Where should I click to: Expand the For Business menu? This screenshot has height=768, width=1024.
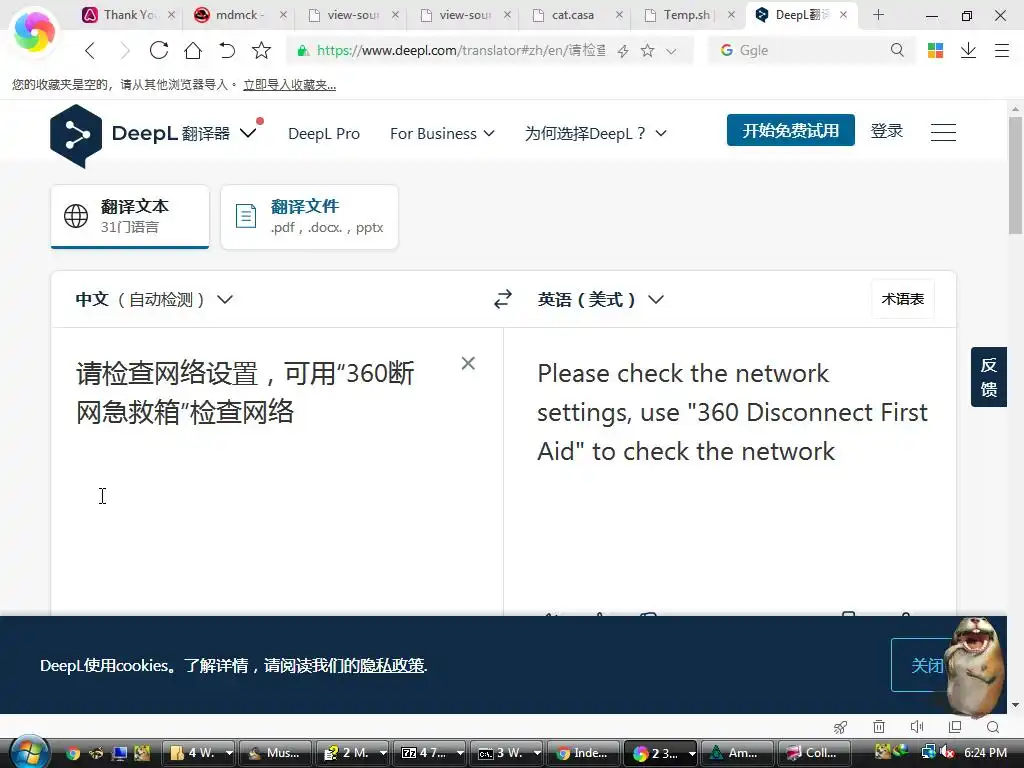tap(442, 133)
